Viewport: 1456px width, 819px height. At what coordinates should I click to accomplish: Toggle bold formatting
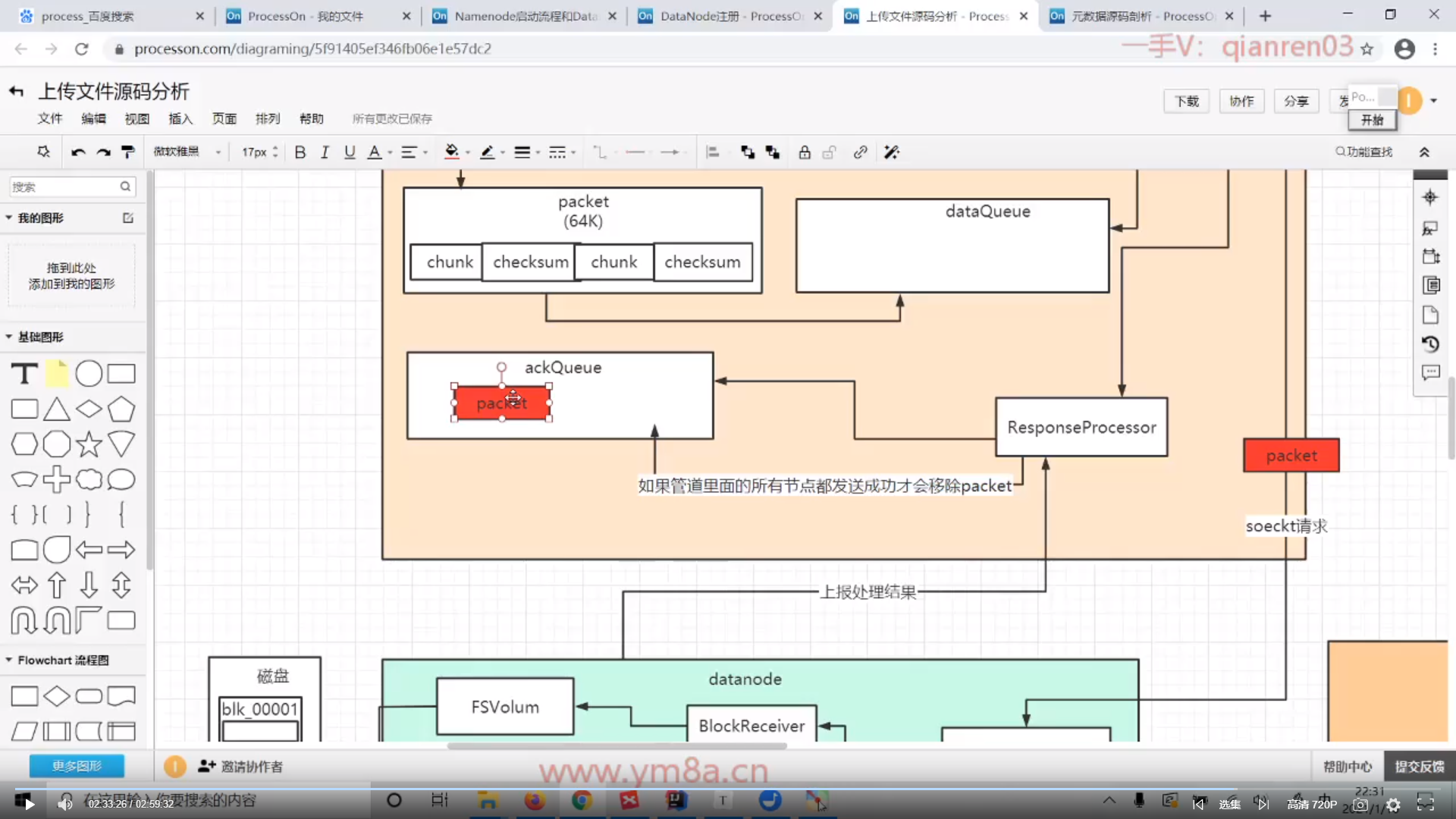pos(300,152)
